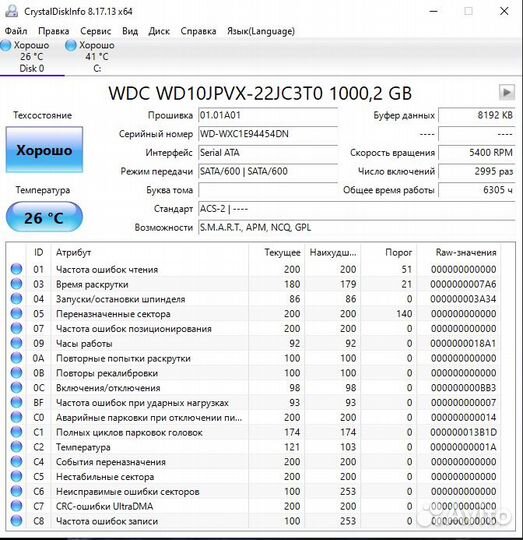Viewport: 523px width, 540px height.
Task: Click the status icon for attribute 09
Action: (x=16, y=343)
